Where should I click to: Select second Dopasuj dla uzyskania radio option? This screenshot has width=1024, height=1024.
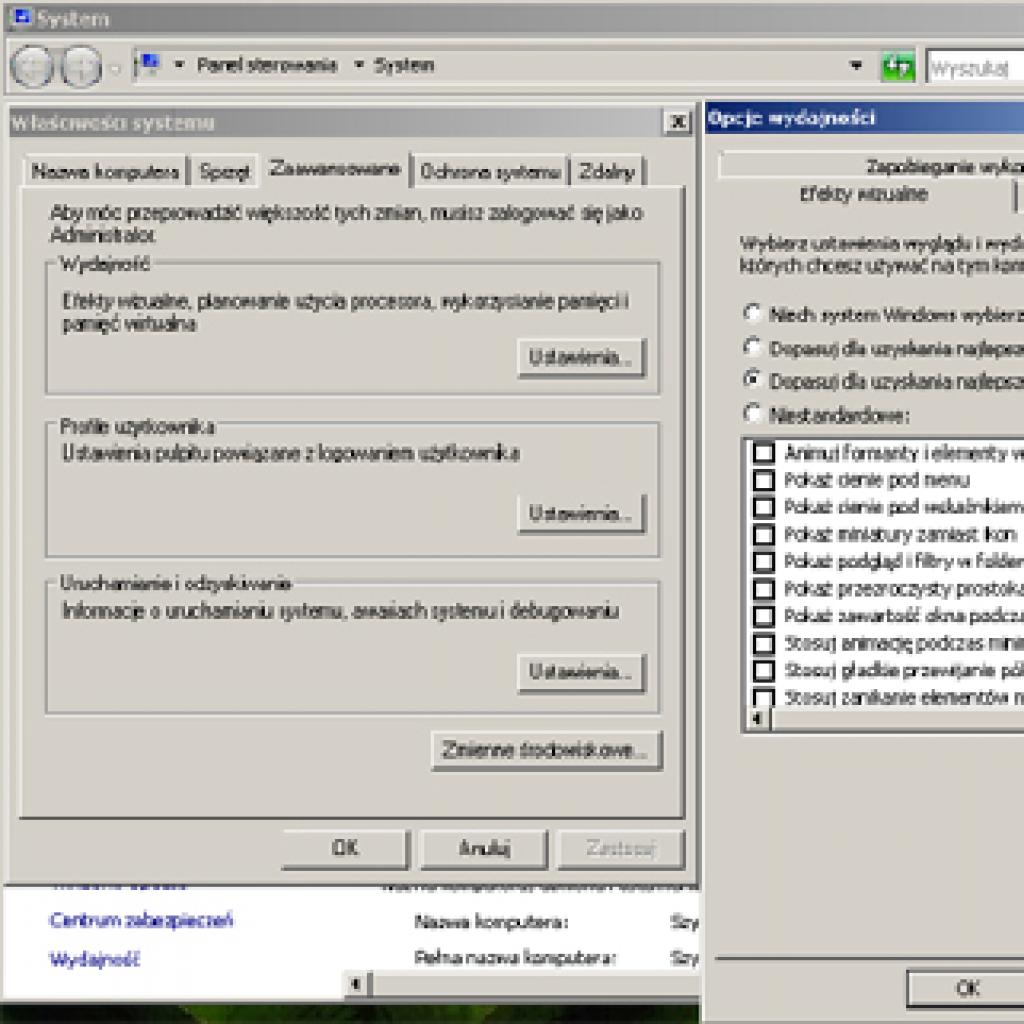[752, 381]
